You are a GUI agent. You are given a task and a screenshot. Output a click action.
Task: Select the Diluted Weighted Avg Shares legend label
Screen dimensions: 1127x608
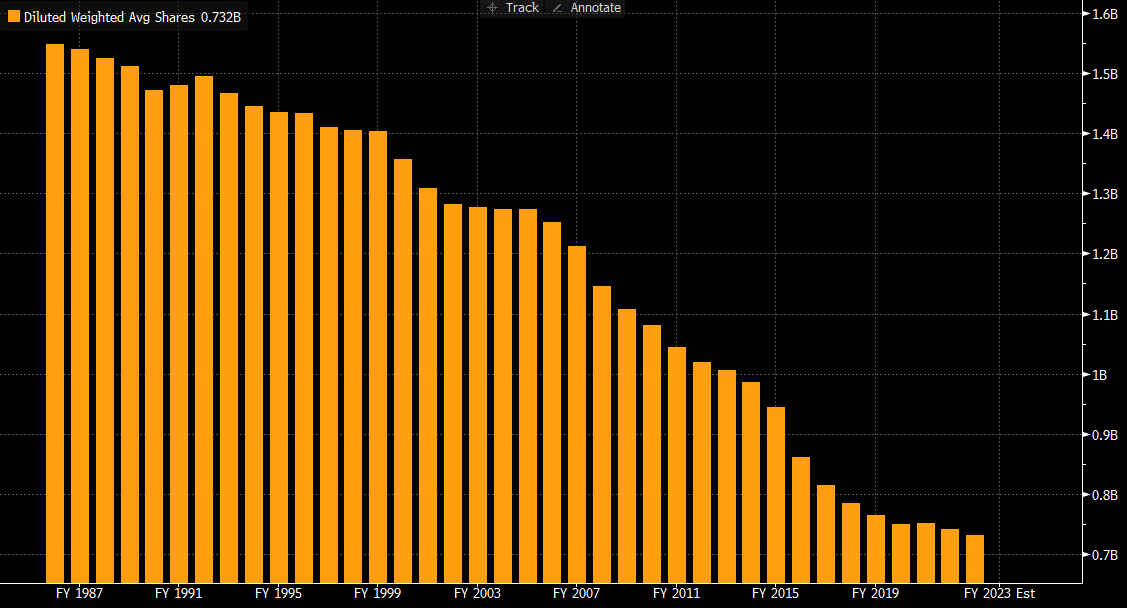point(132,17)
